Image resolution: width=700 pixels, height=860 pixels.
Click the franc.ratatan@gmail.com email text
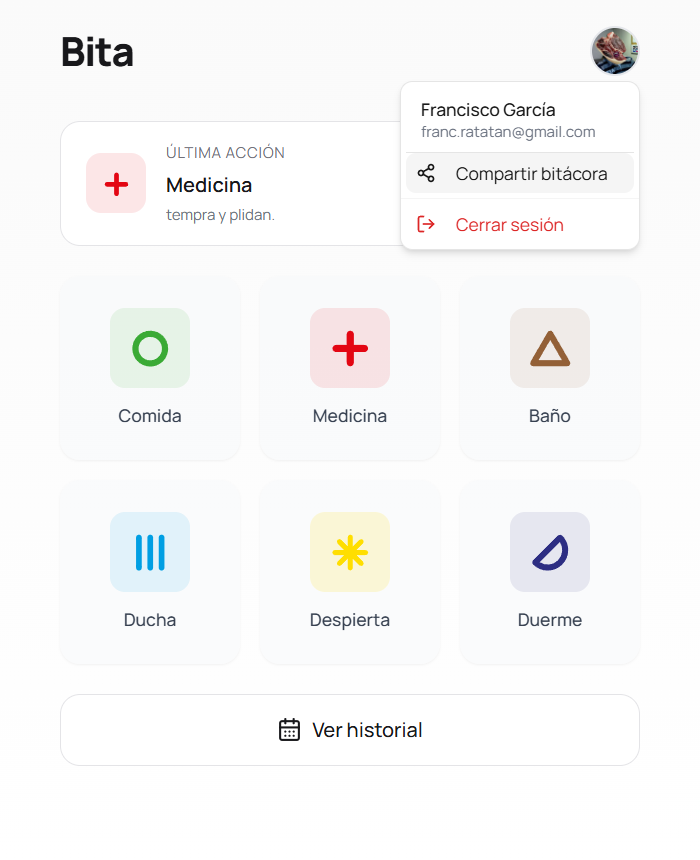508,132
